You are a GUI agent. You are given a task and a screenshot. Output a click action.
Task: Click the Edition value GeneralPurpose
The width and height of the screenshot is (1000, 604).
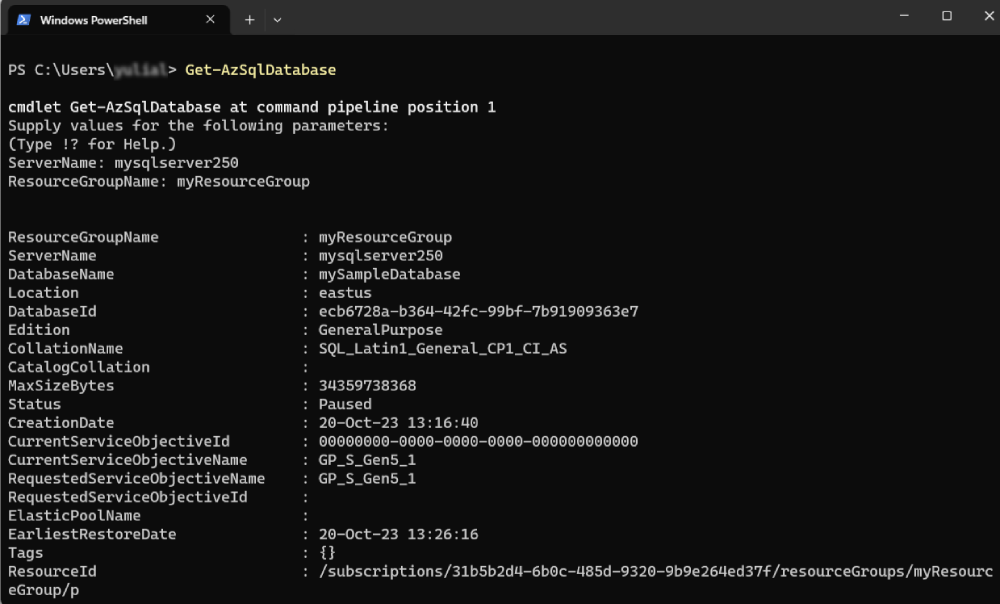point(381,330)
